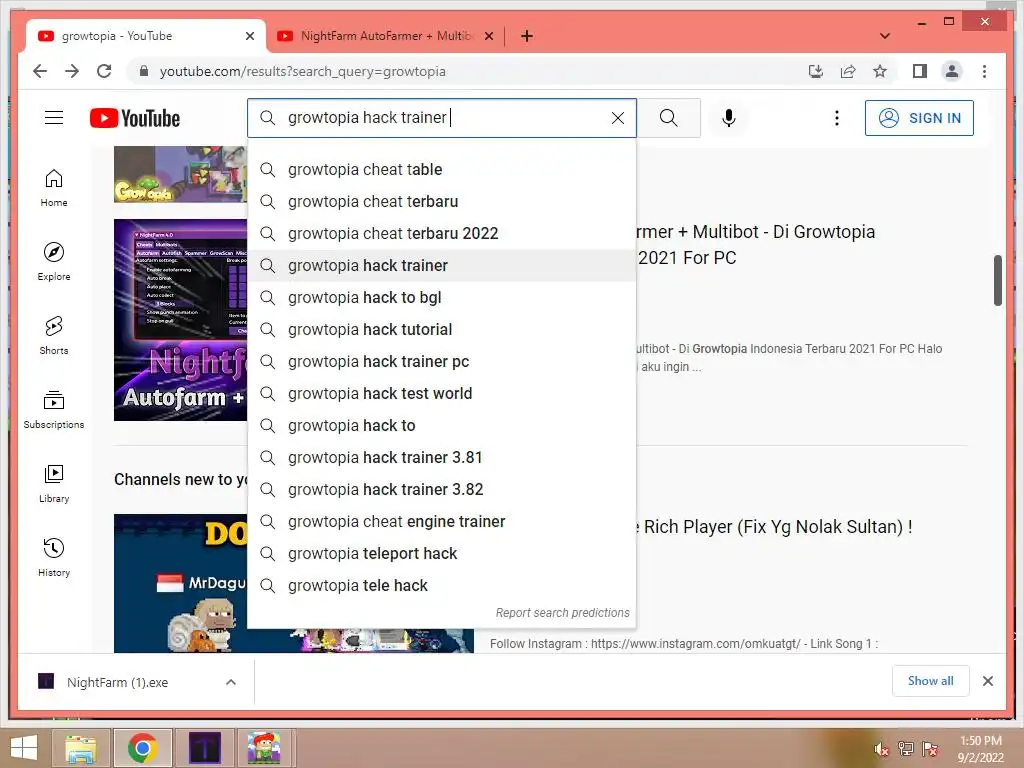Choose suggestion growtopia hack to
Viewport: 1024px width, 768px height.
click(x=441, y=426)
